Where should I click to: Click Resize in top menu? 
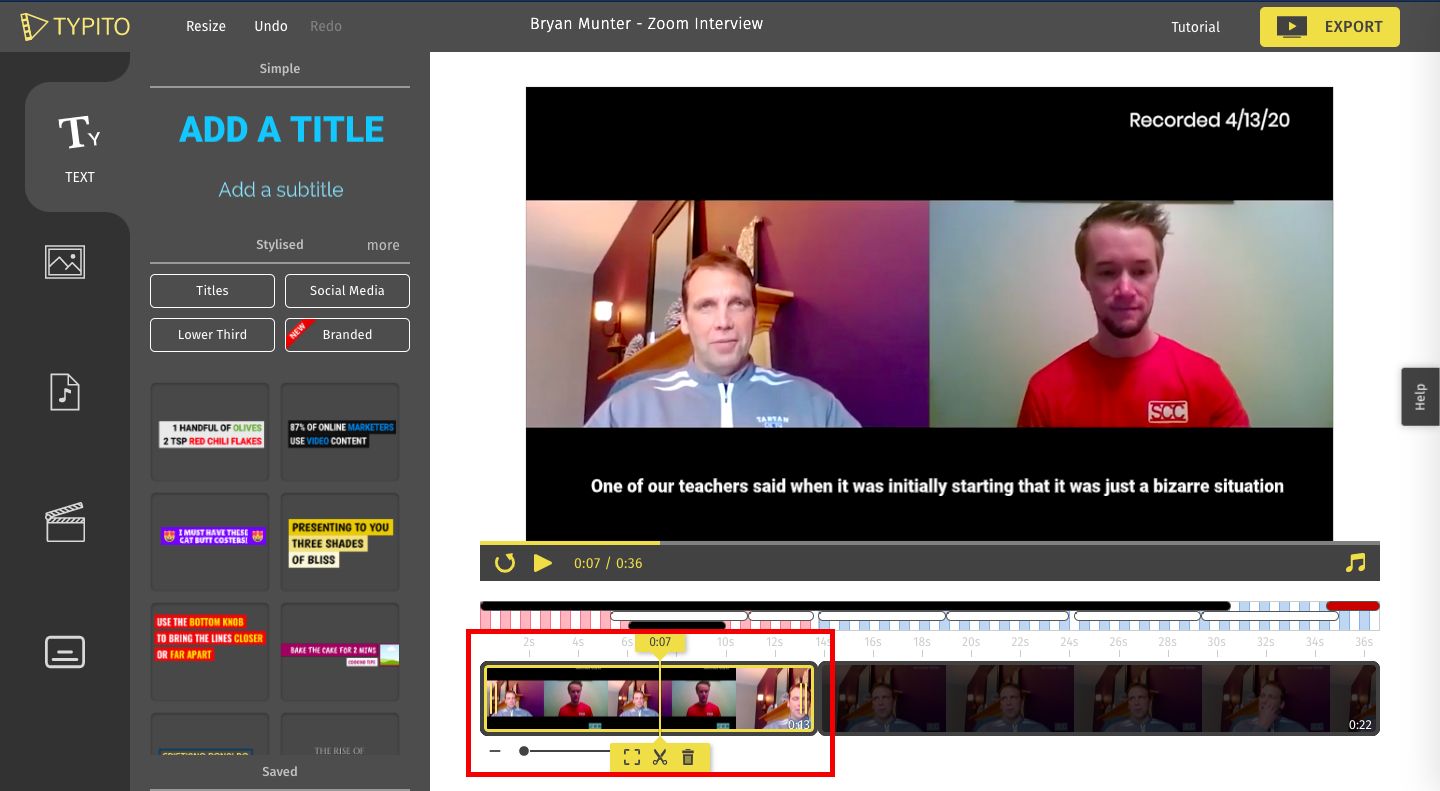point(206,26)
